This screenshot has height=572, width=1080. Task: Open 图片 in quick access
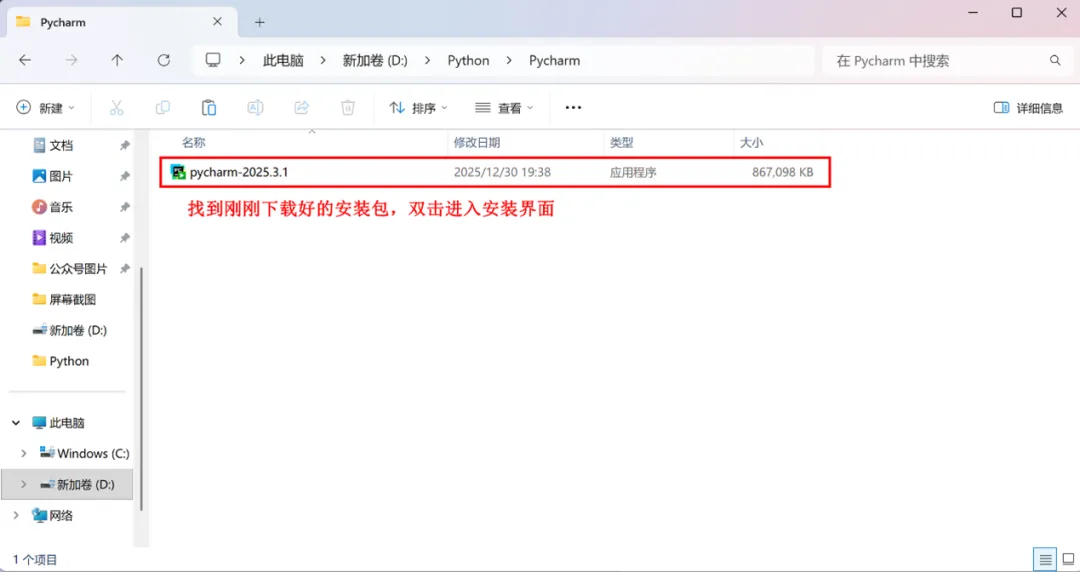pos(53,176)
